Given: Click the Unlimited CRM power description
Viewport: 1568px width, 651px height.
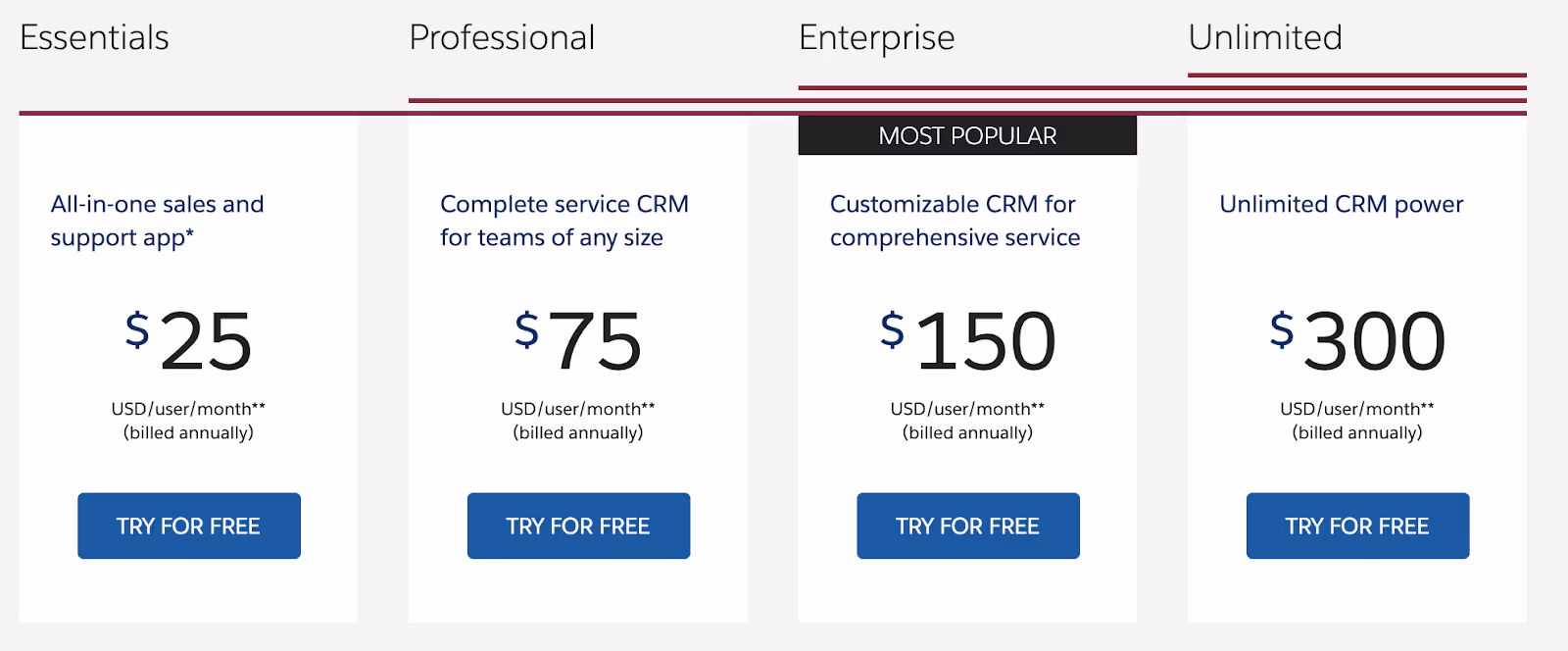Looking at the screenshot, I should click(1341, 204).
